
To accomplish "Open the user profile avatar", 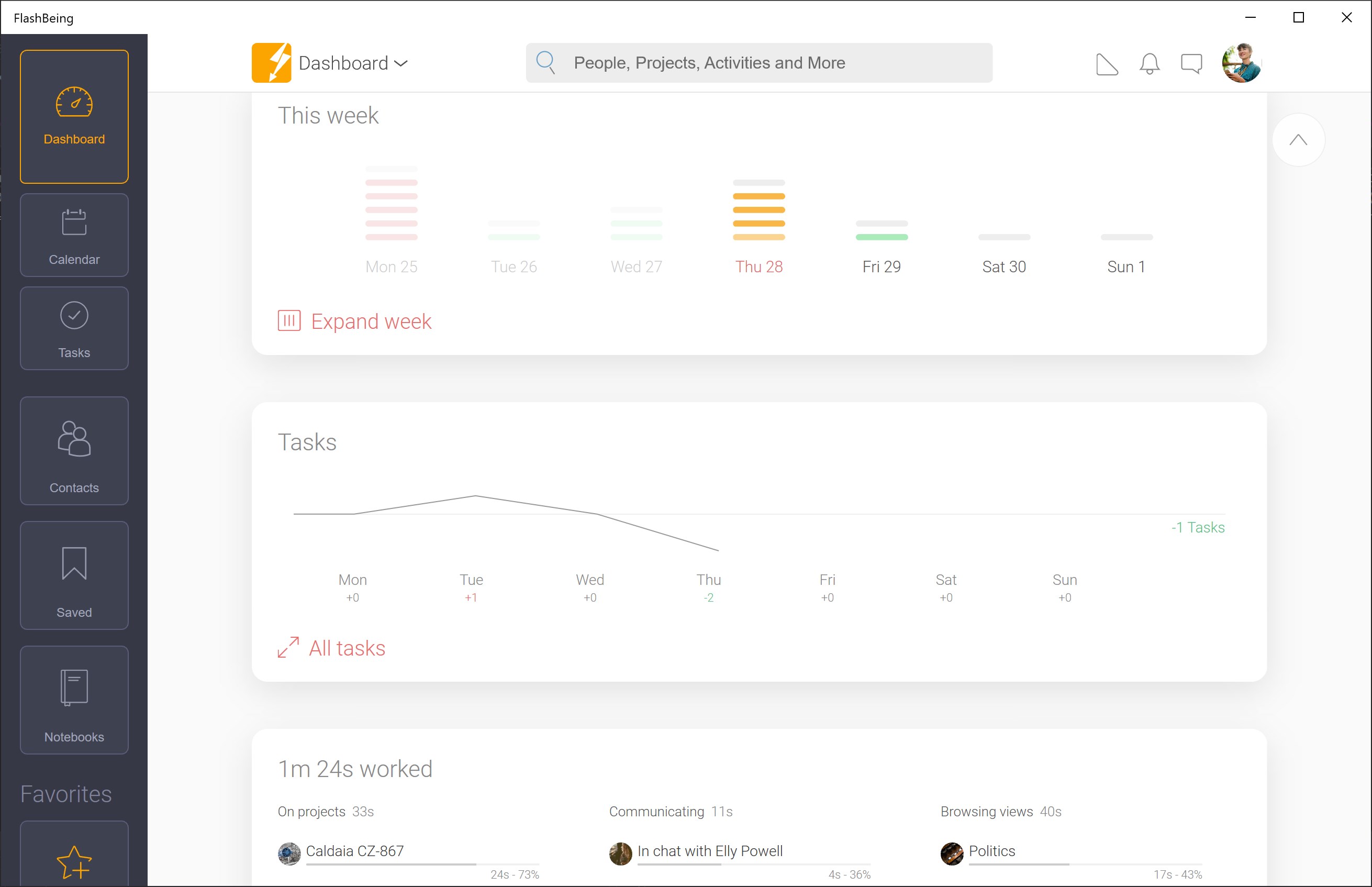I will [x=1241, y=63].
